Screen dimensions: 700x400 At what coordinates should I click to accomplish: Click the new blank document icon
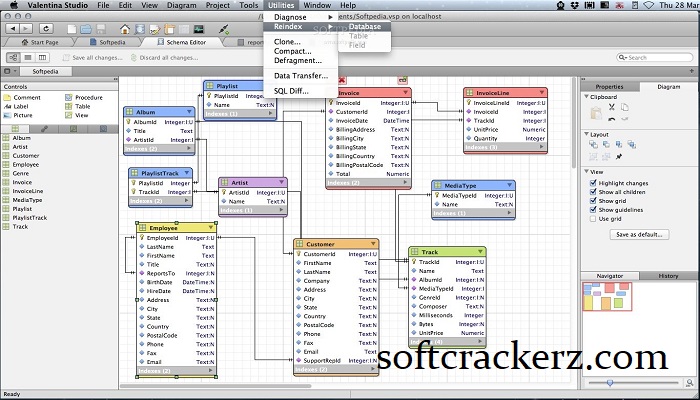click(x=72, y=29)
